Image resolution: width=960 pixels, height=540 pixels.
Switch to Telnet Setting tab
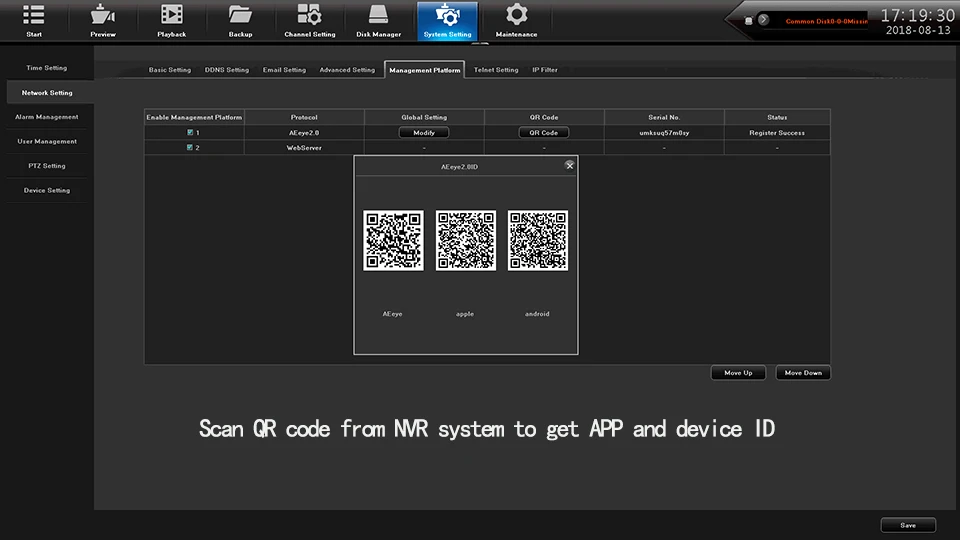pos(496,70)
